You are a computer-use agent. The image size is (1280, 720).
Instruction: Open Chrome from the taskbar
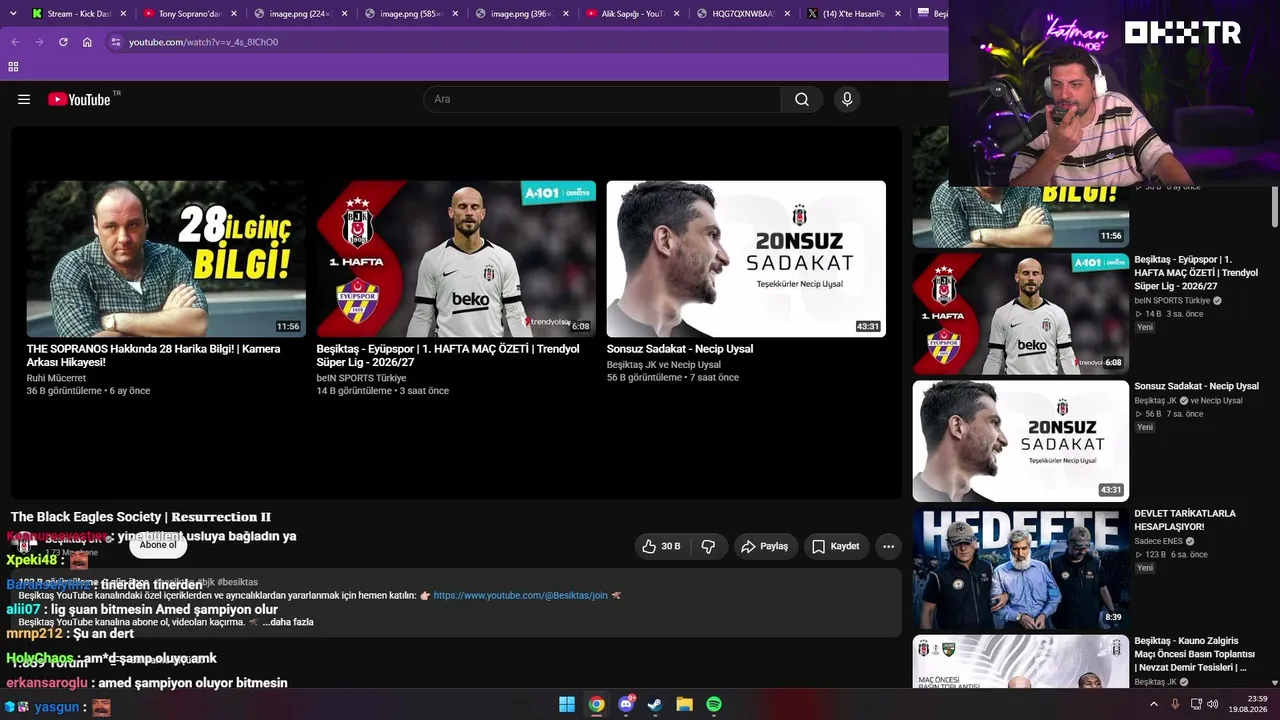(x=596, y=705)
